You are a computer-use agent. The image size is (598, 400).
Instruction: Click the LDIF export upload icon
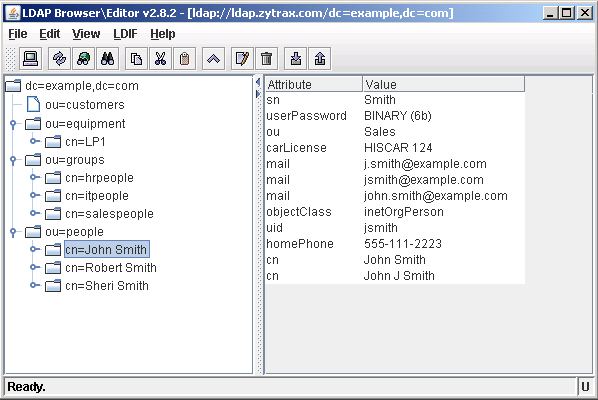pyautogui.click(x=320, y=59)
